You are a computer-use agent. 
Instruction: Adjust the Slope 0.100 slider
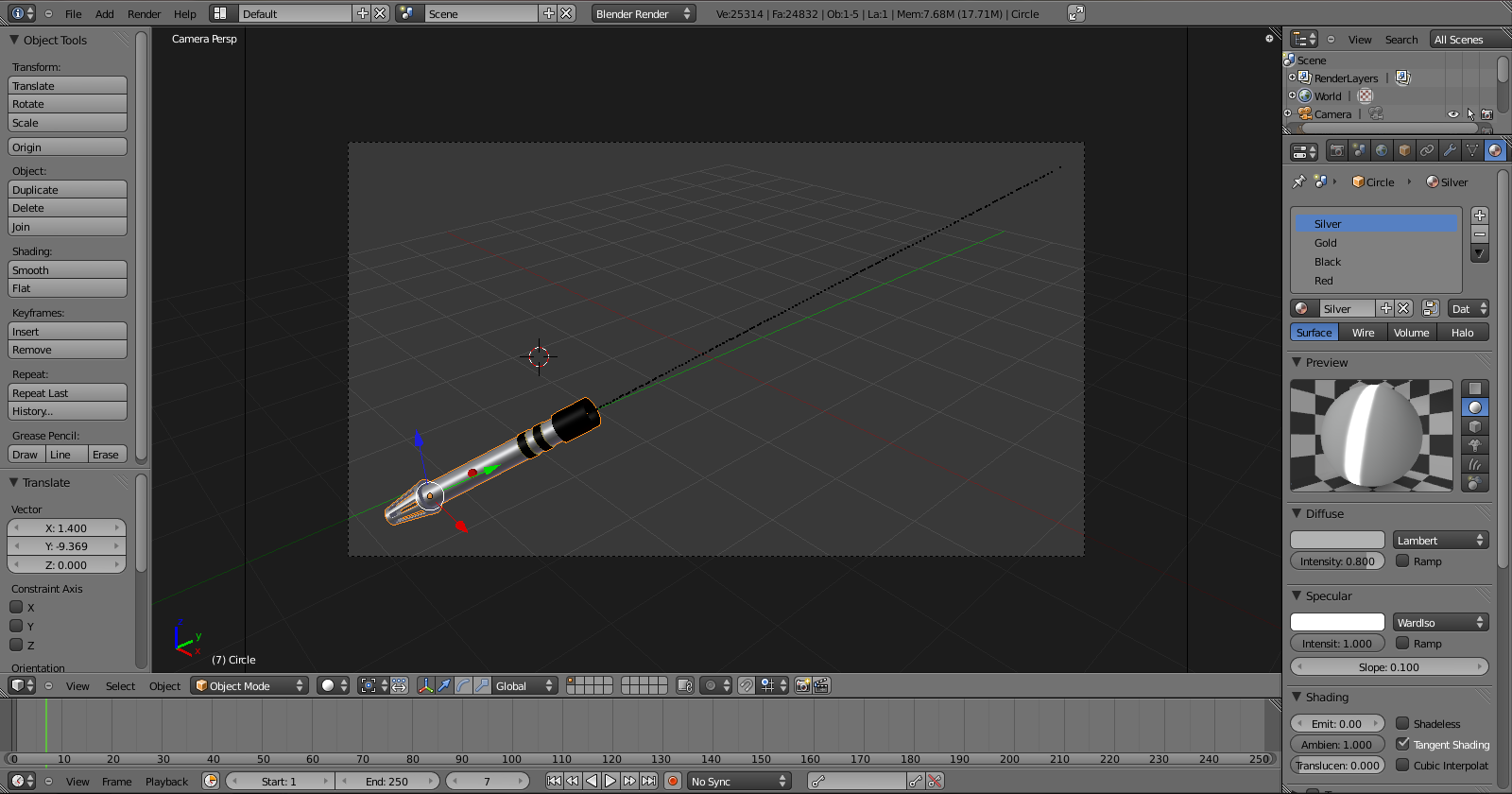click(1389, 666)
